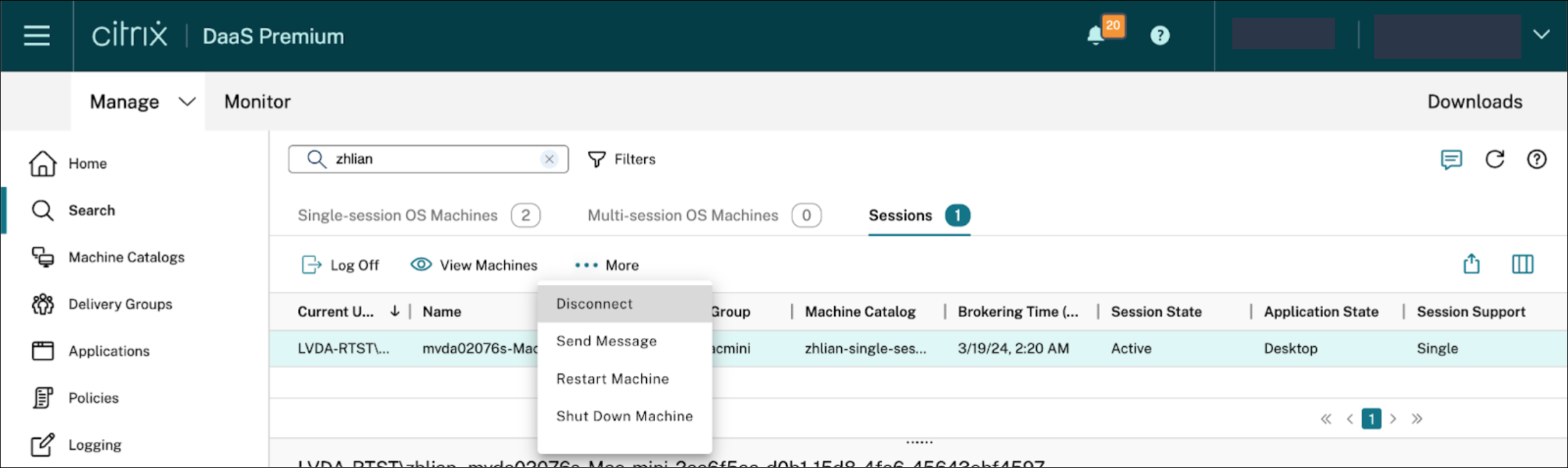Switch to Single-session OS Machines tab
The height and width of the screenshot is (468, 1568).
tap(398, 215)
